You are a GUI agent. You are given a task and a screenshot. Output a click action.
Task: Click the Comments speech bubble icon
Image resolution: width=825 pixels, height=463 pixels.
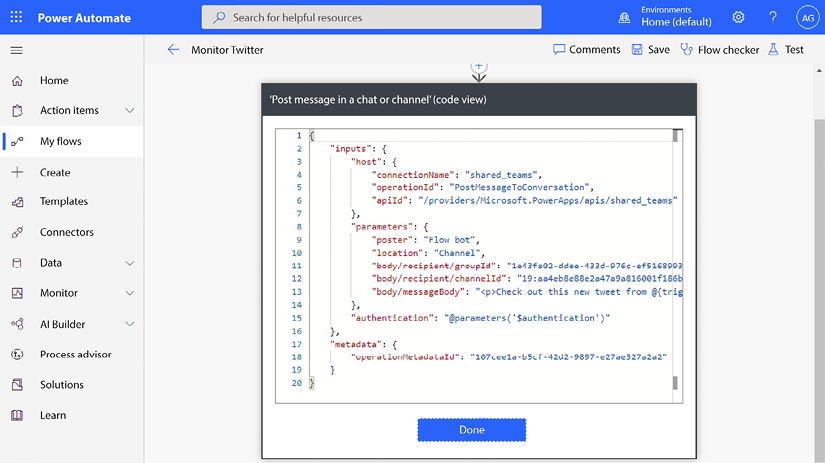tap(559, 49)
